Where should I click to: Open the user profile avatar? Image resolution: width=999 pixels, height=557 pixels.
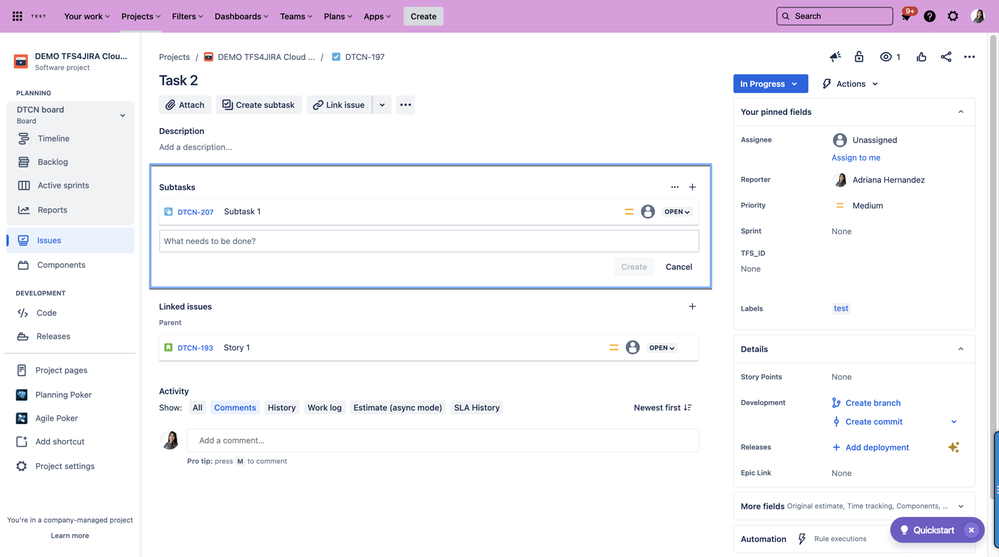point(977,16)
